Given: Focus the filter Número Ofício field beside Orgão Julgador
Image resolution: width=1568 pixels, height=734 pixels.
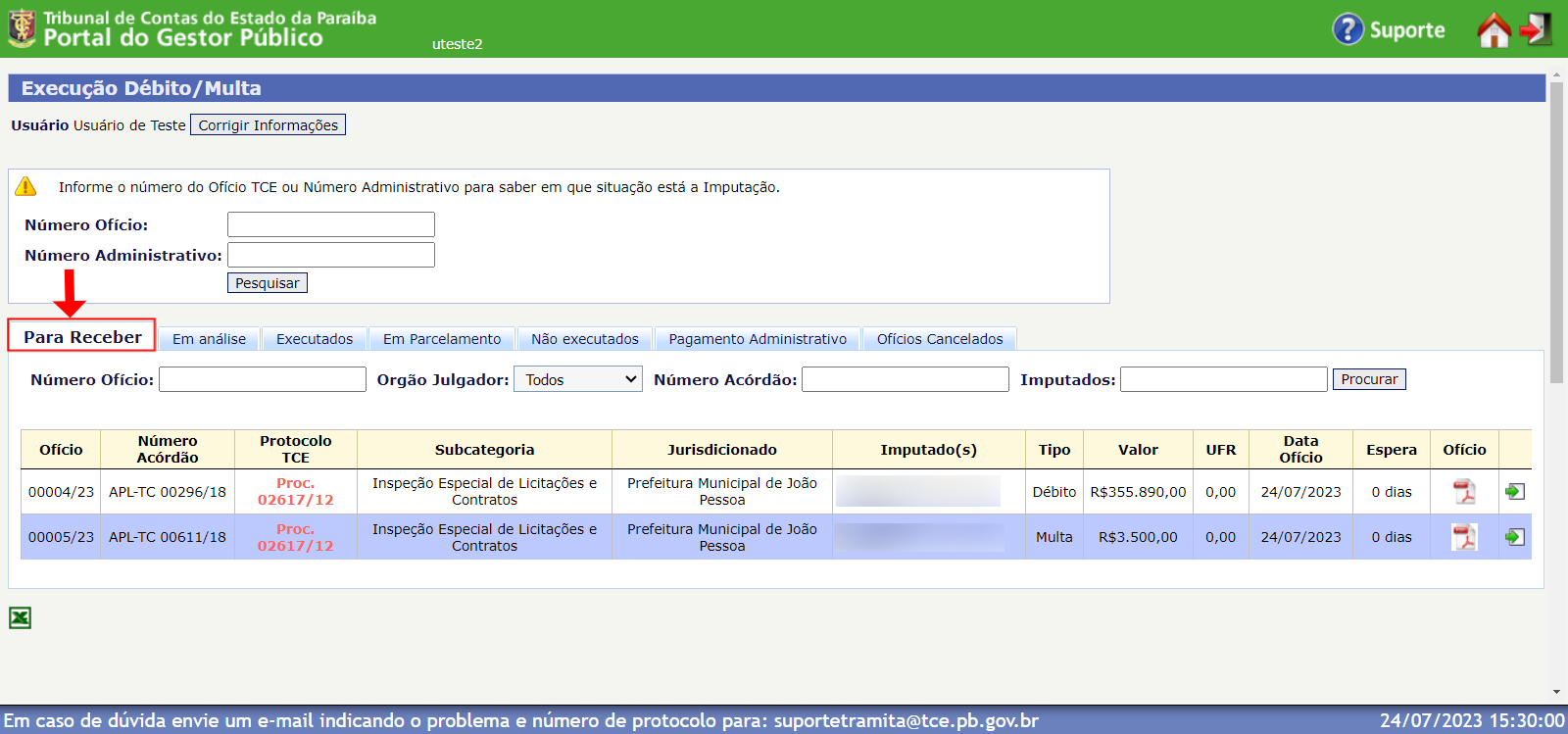Looking at the screenshot, I should [x=263, y=379].
